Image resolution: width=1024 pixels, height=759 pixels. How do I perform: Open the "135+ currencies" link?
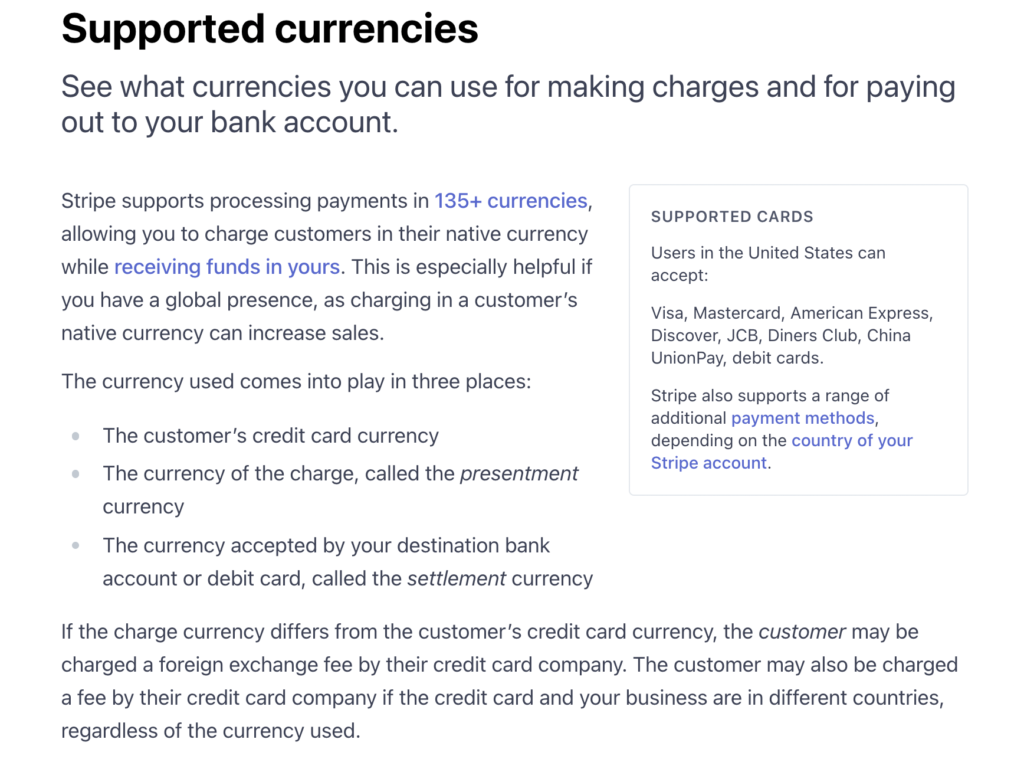(x=510, y=201)
